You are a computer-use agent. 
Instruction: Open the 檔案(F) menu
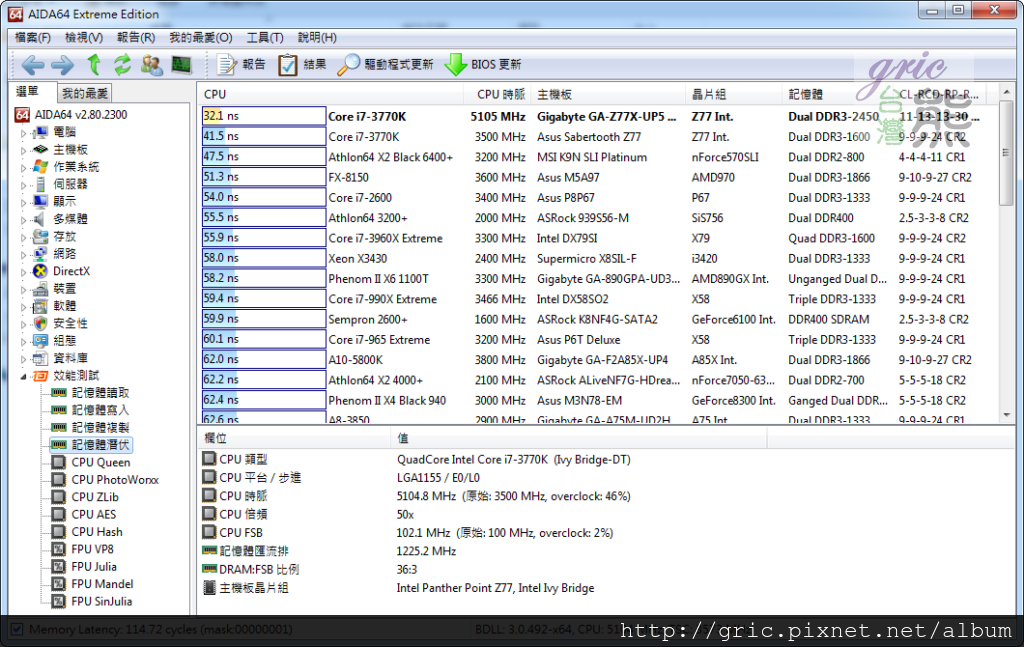(33, 38)
